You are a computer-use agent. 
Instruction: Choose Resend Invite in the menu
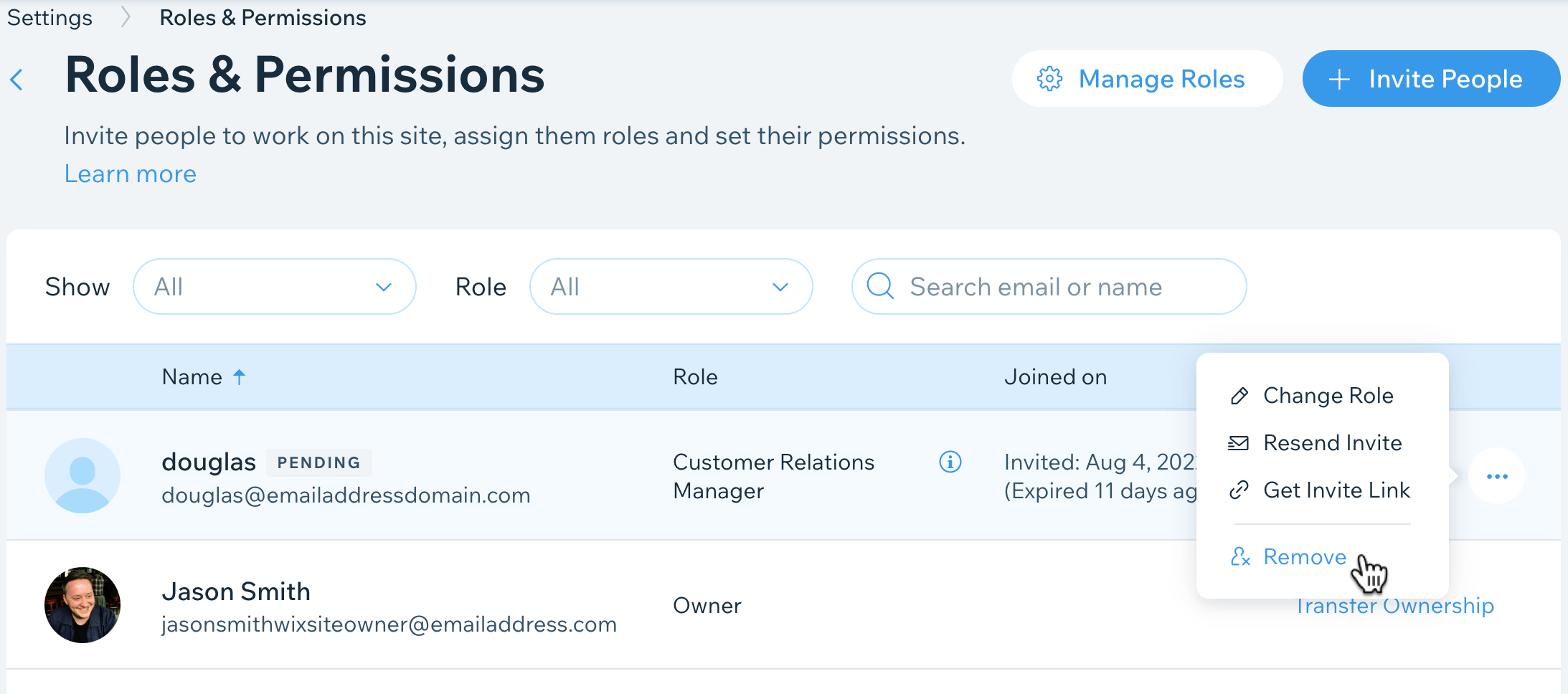pos(1332,443)
